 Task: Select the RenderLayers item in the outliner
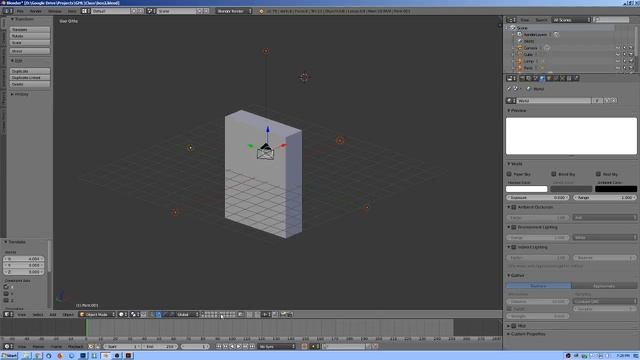[536, 35]
